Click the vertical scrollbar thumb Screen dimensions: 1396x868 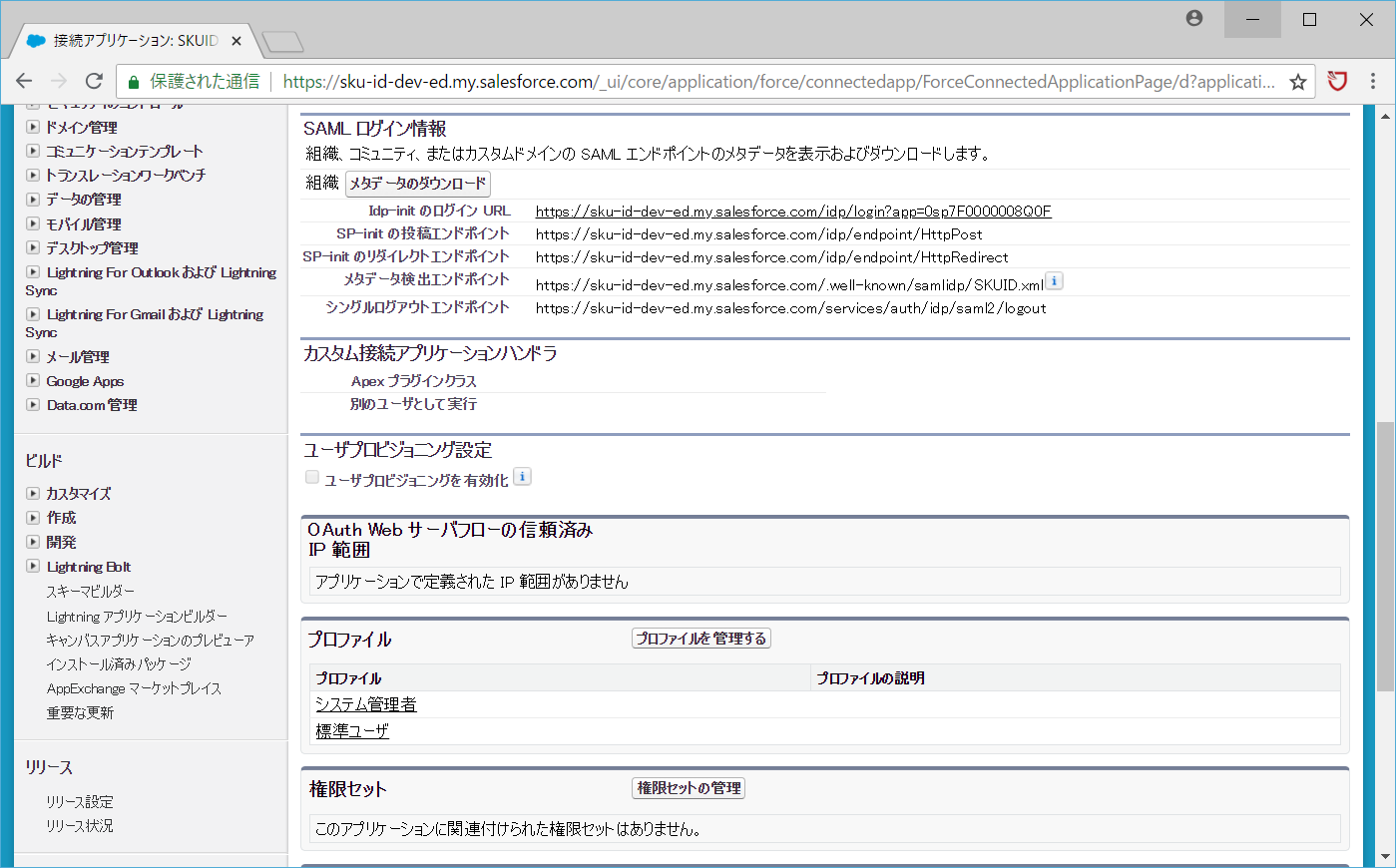pos(1385,557)
